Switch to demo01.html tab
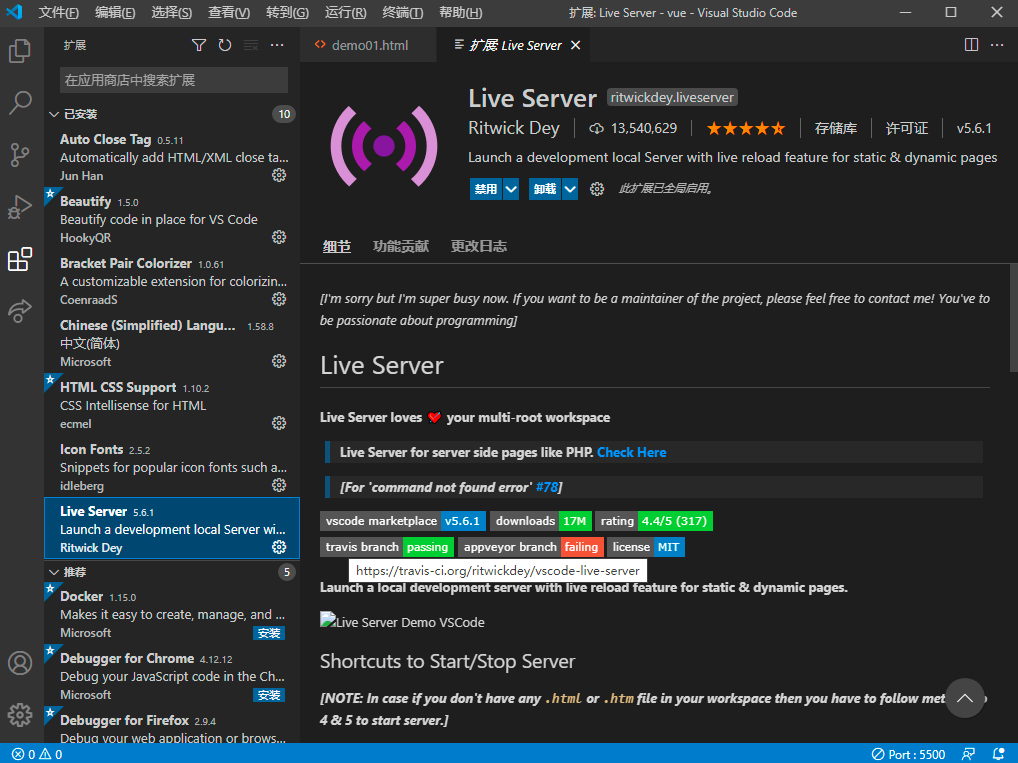 pos(368,45)
